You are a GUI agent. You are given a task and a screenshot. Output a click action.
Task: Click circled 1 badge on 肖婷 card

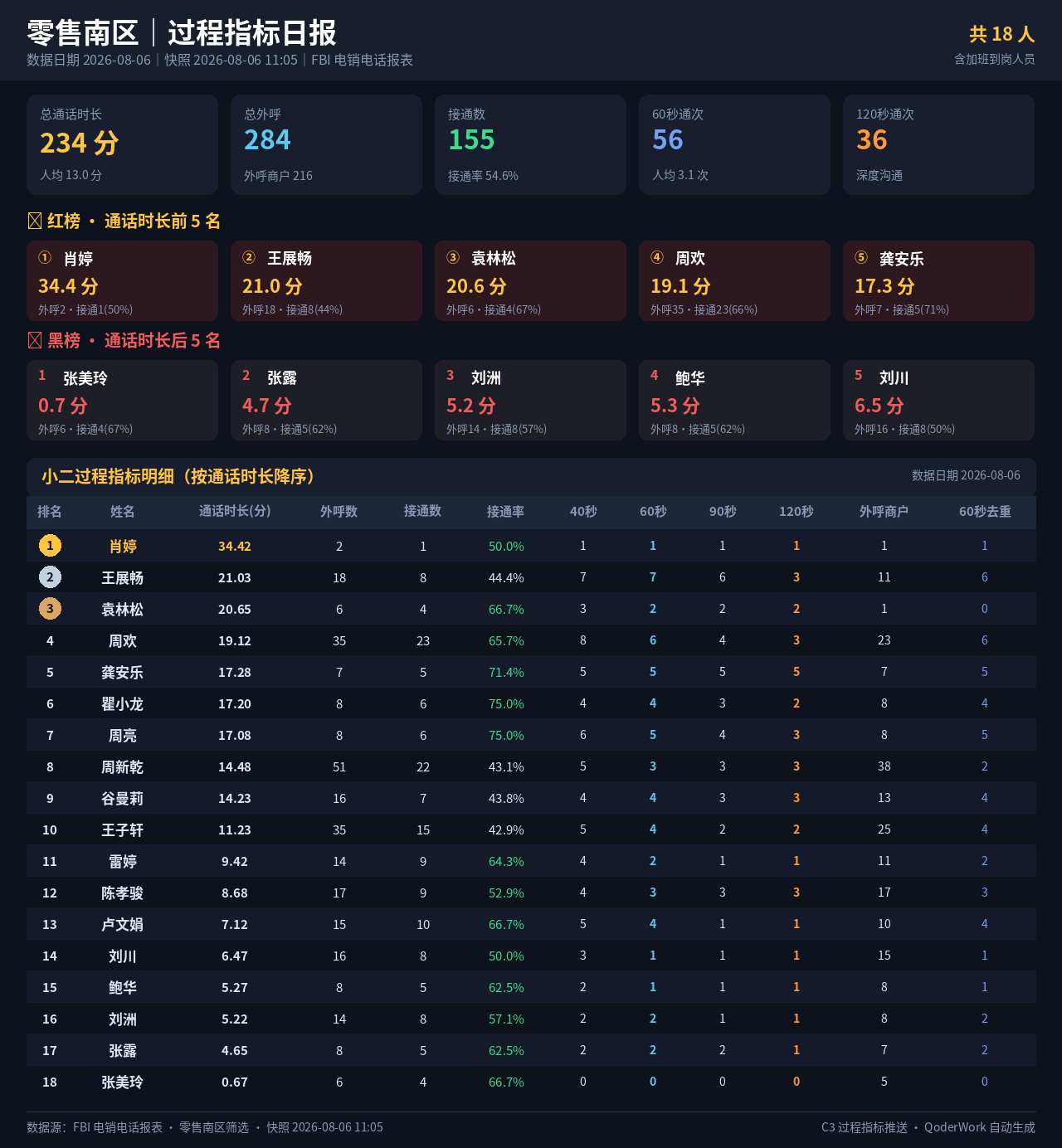pos(45,257)
